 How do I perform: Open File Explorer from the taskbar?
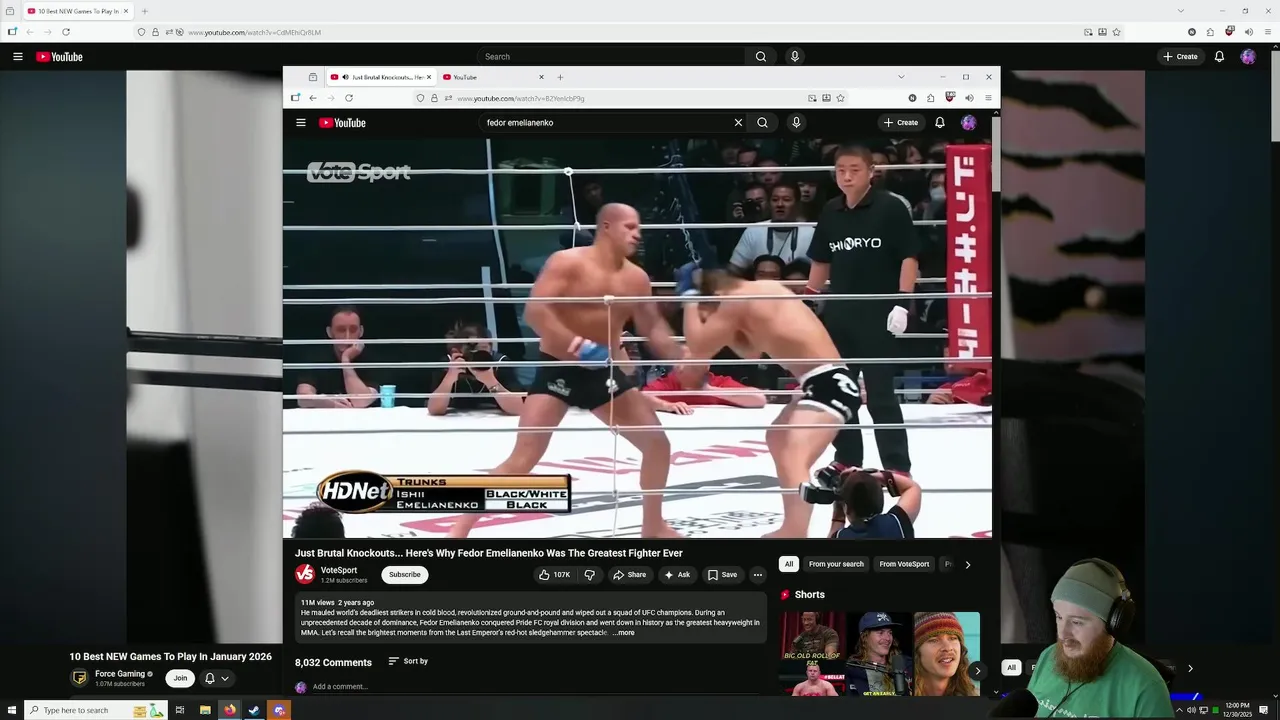[205, 710]
